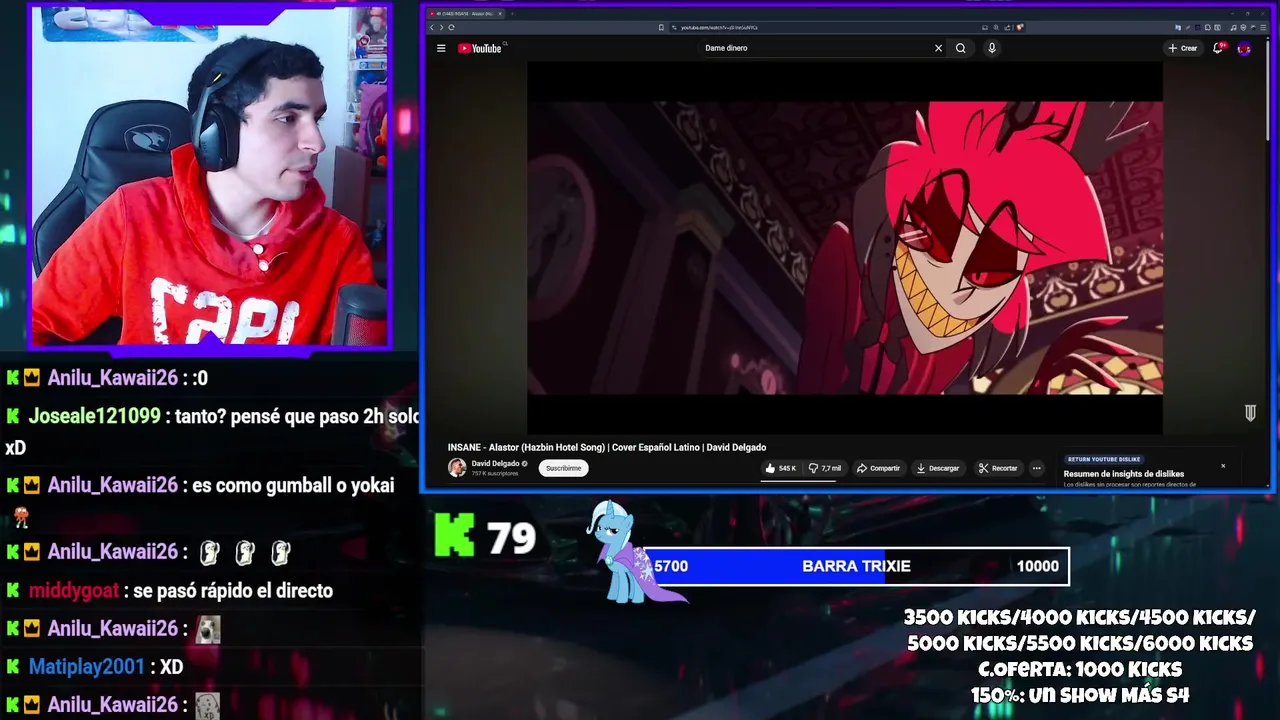Click the YouTube search magnifier button

tap(961, 48)
